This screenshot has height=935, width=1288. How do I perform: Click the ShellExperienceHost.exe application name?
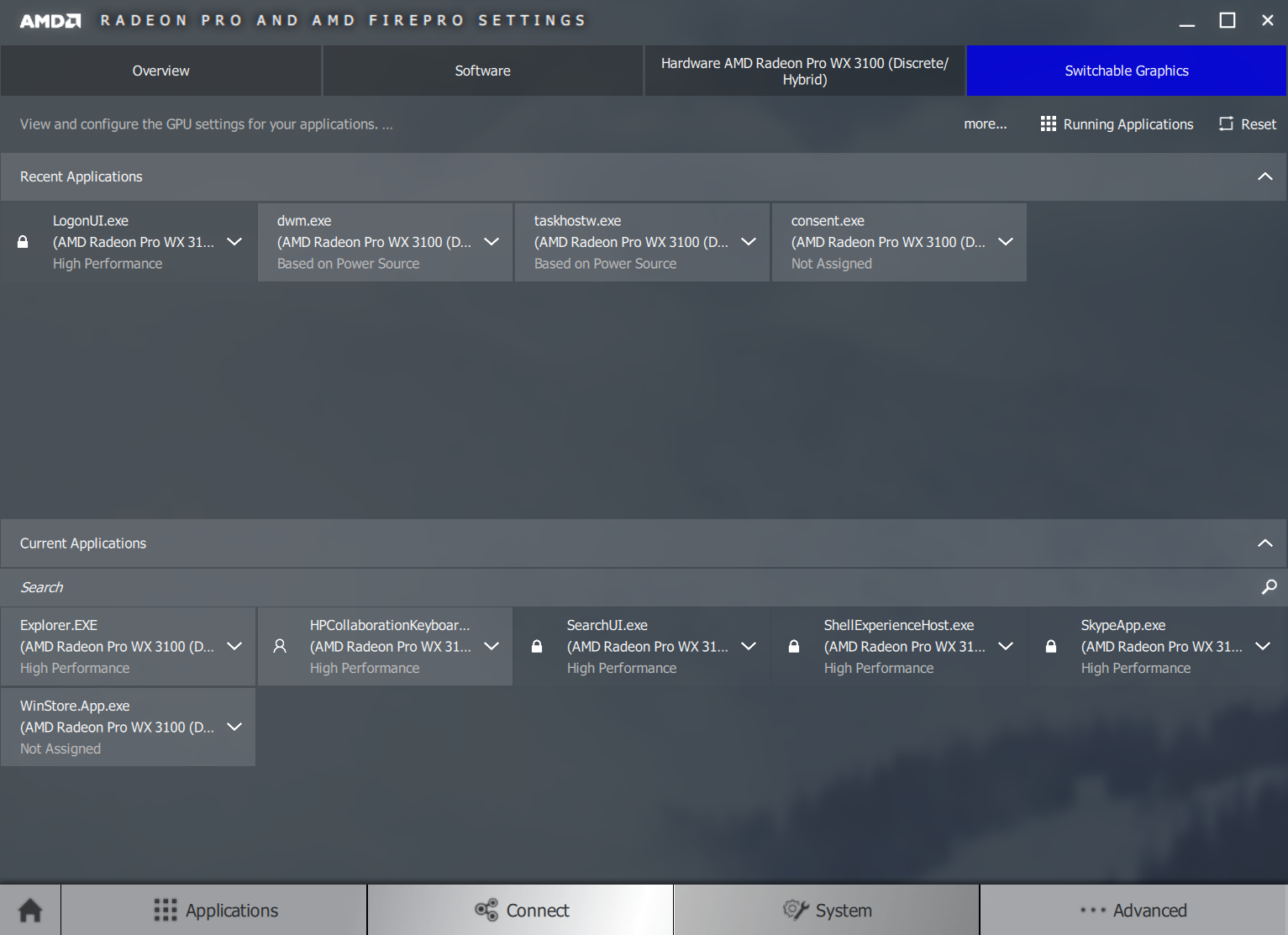(x=899, y=625)
